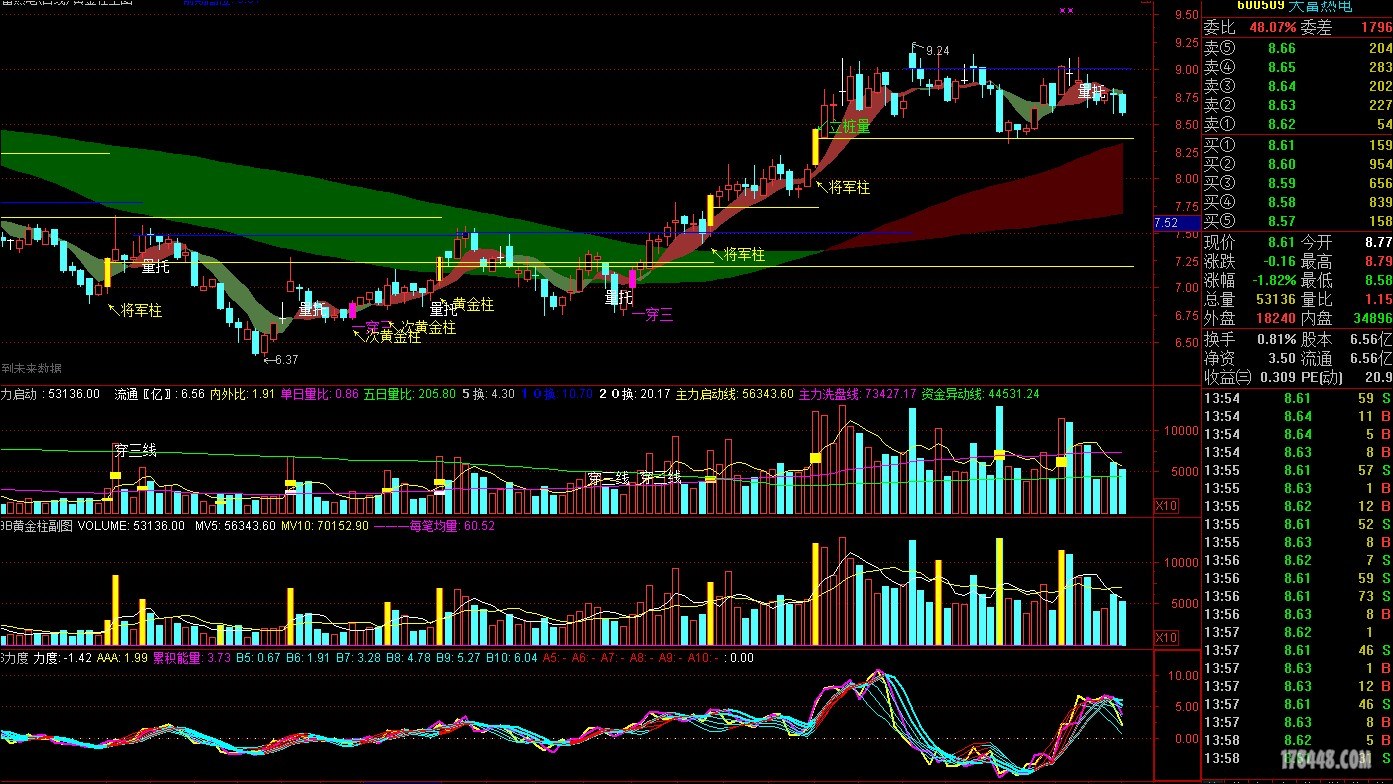Click the 买① bid price 8.61 row

(x=1296, y=145)
